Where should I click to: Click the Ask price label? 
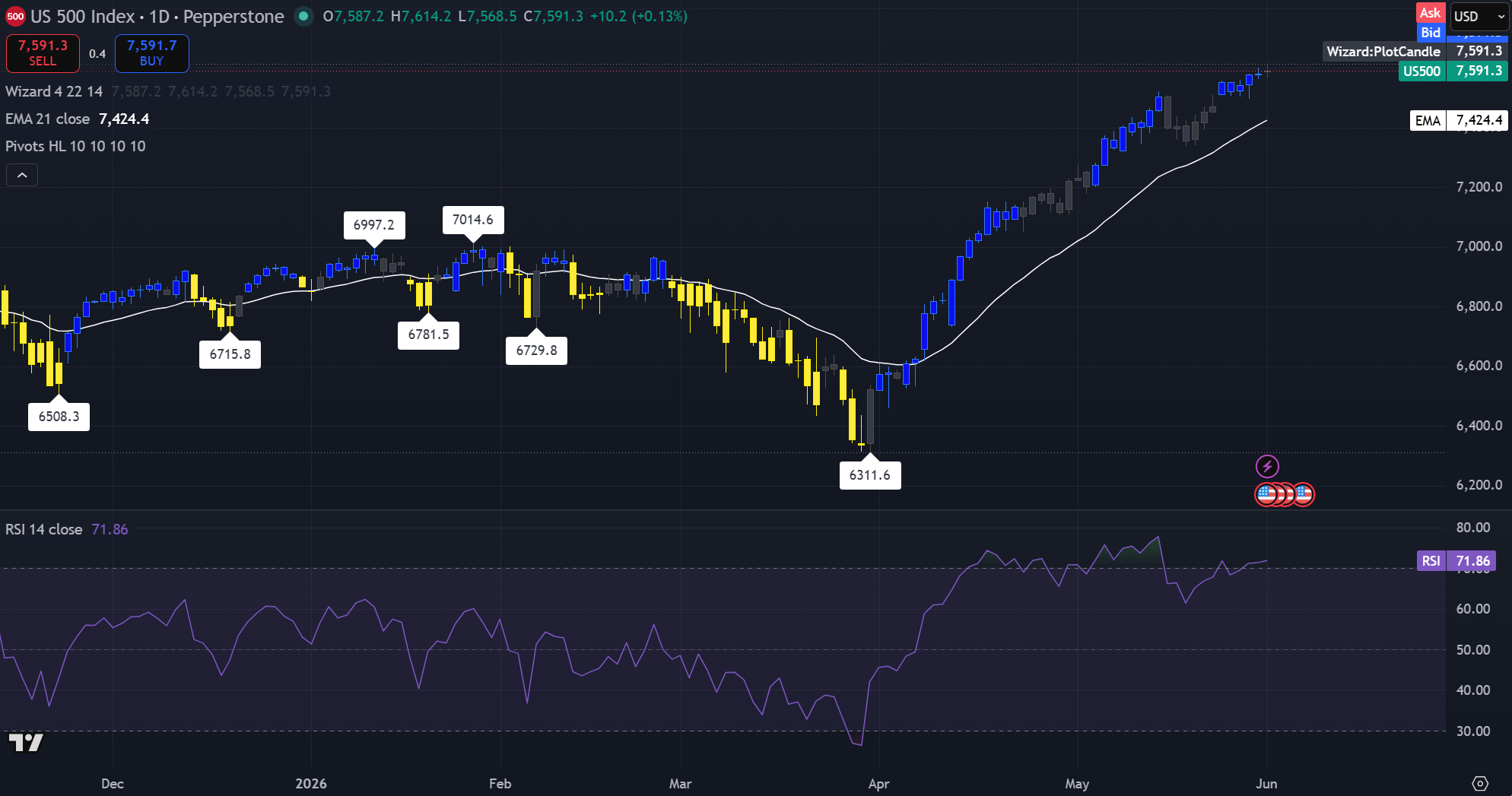point(1430,12)
